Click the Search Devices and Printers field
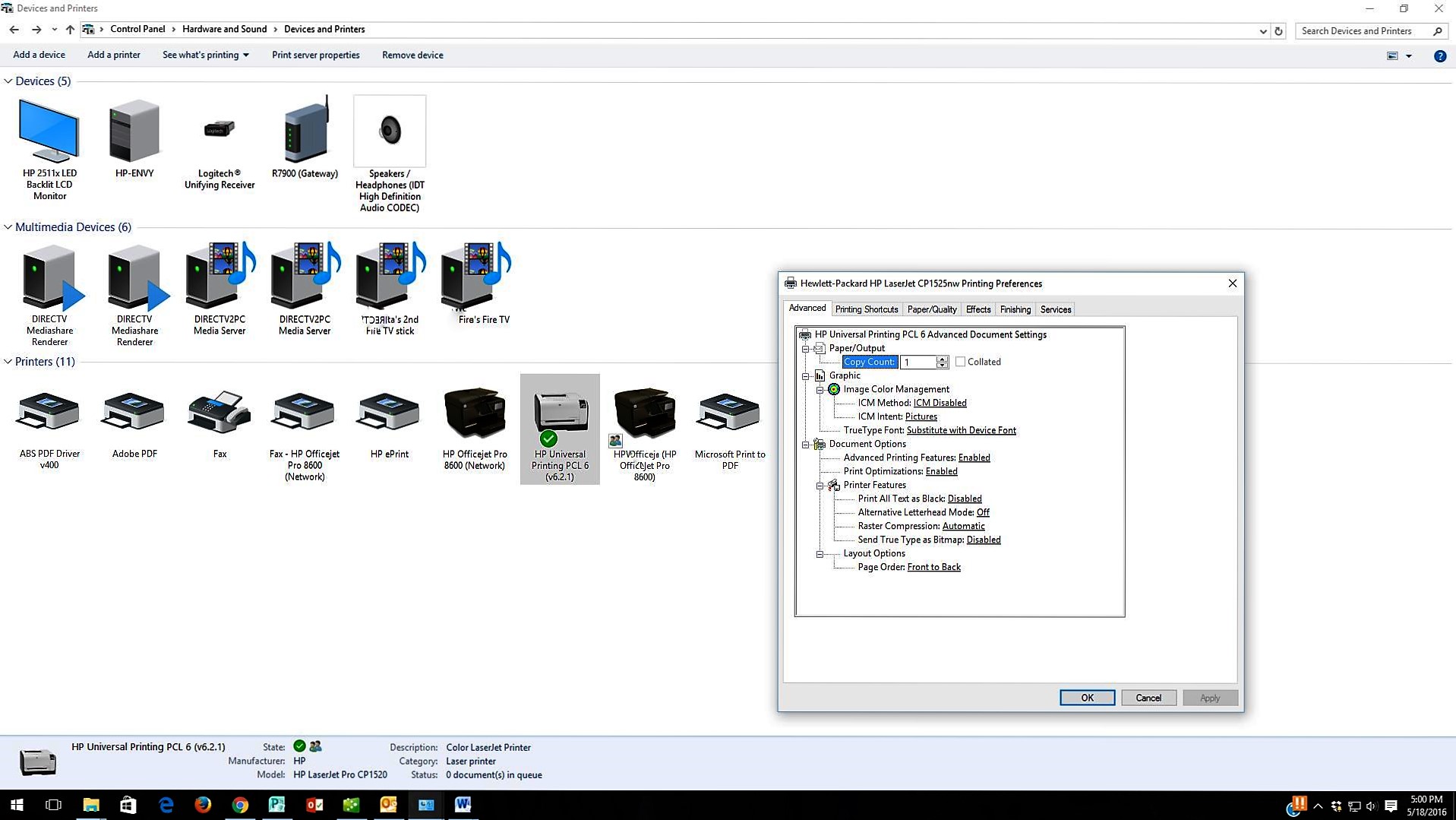The image size is (1456, 820). (1363, 31)
